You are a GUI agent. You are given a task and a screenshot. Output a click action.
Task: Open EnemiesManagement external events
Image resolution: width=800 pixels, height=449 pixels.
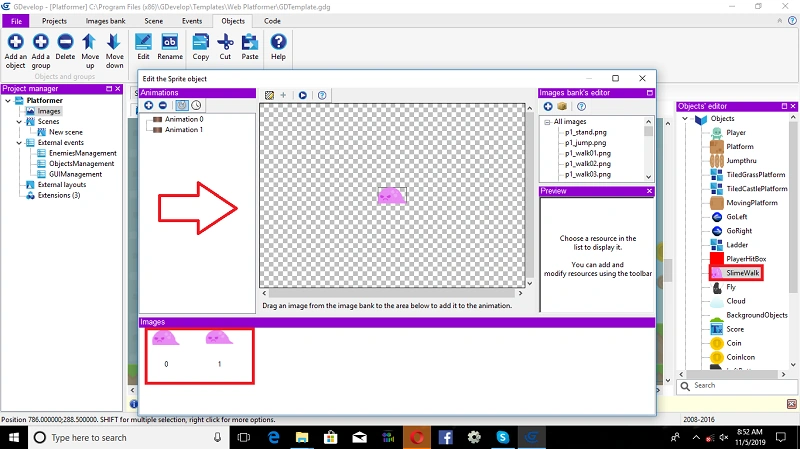(83, 153)
